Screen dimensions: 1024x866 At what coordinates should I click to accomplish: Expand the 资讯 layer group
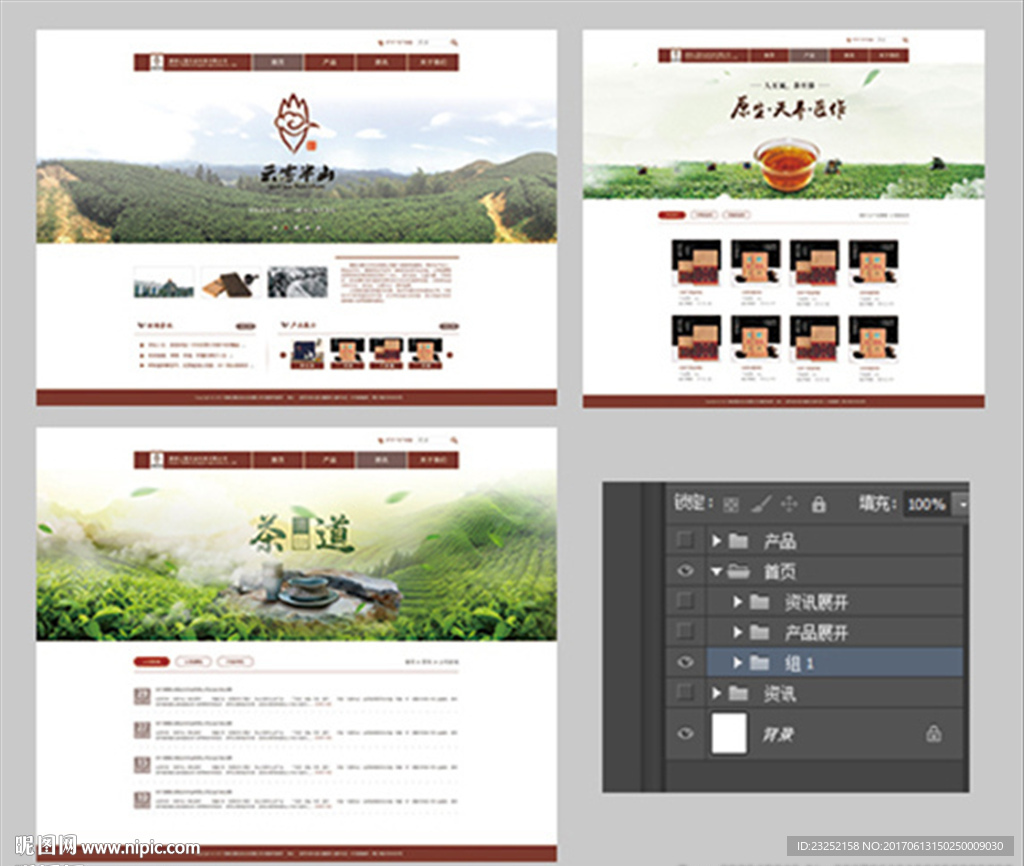pyautogui.click(x=716, y=694)
